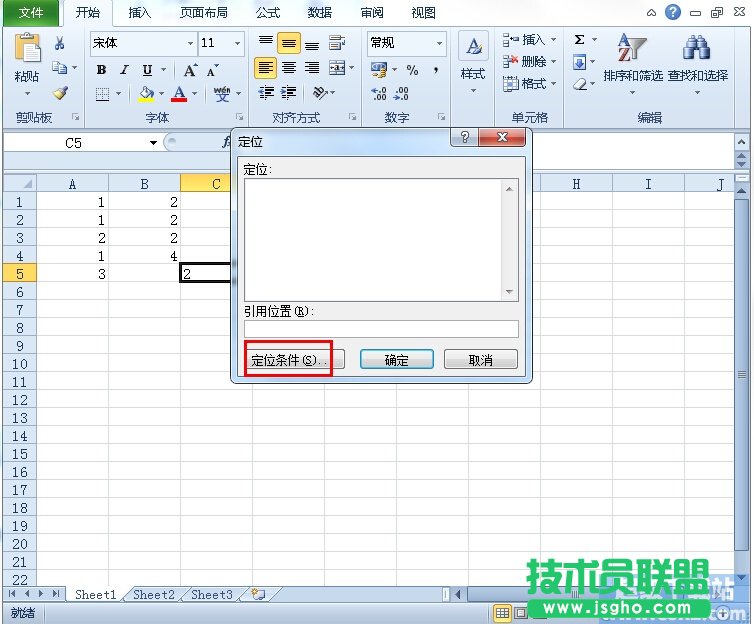Screen dimensions: 754x624
Task: Open the font size dropdown
Action: point(237,44)
